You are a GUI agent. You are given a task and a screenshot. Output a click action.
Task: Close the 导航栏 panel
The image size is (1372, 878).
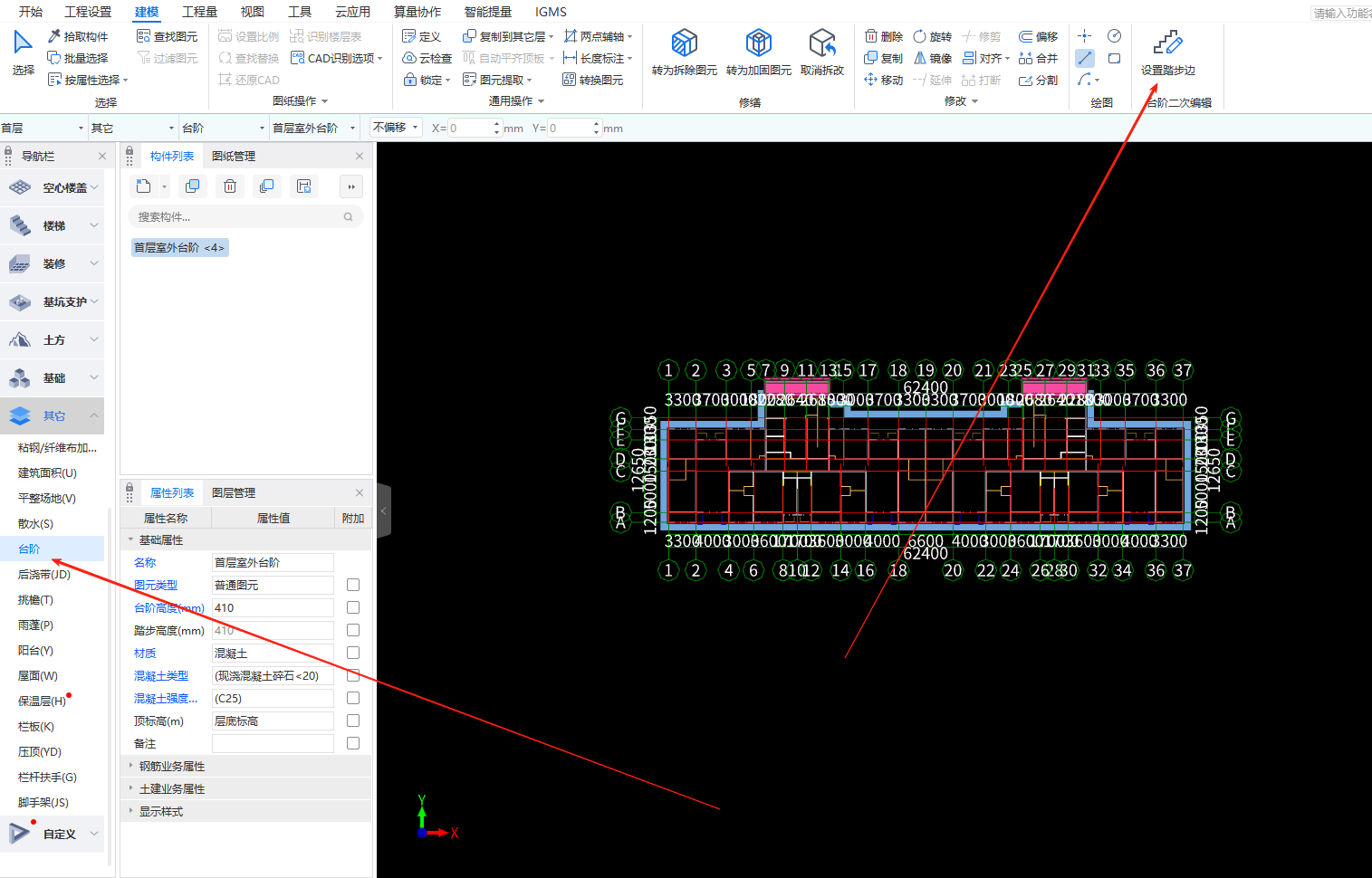click(102, 156)
